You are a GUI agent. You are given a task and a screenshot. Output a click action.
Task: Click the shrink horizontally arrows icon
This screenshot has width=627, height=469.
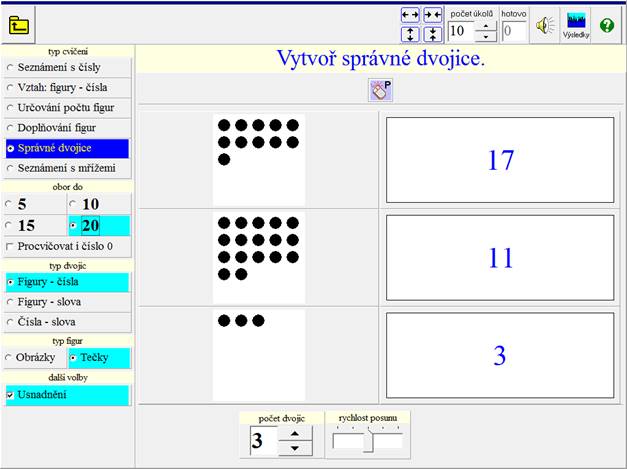tap(432, 16)
